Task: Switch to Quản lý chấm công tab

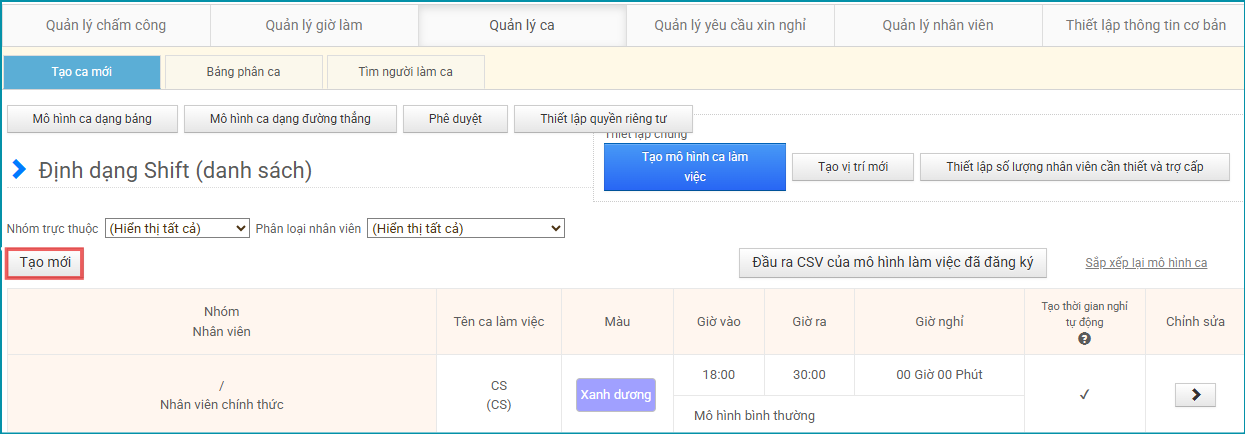Action: pos(106,25)
